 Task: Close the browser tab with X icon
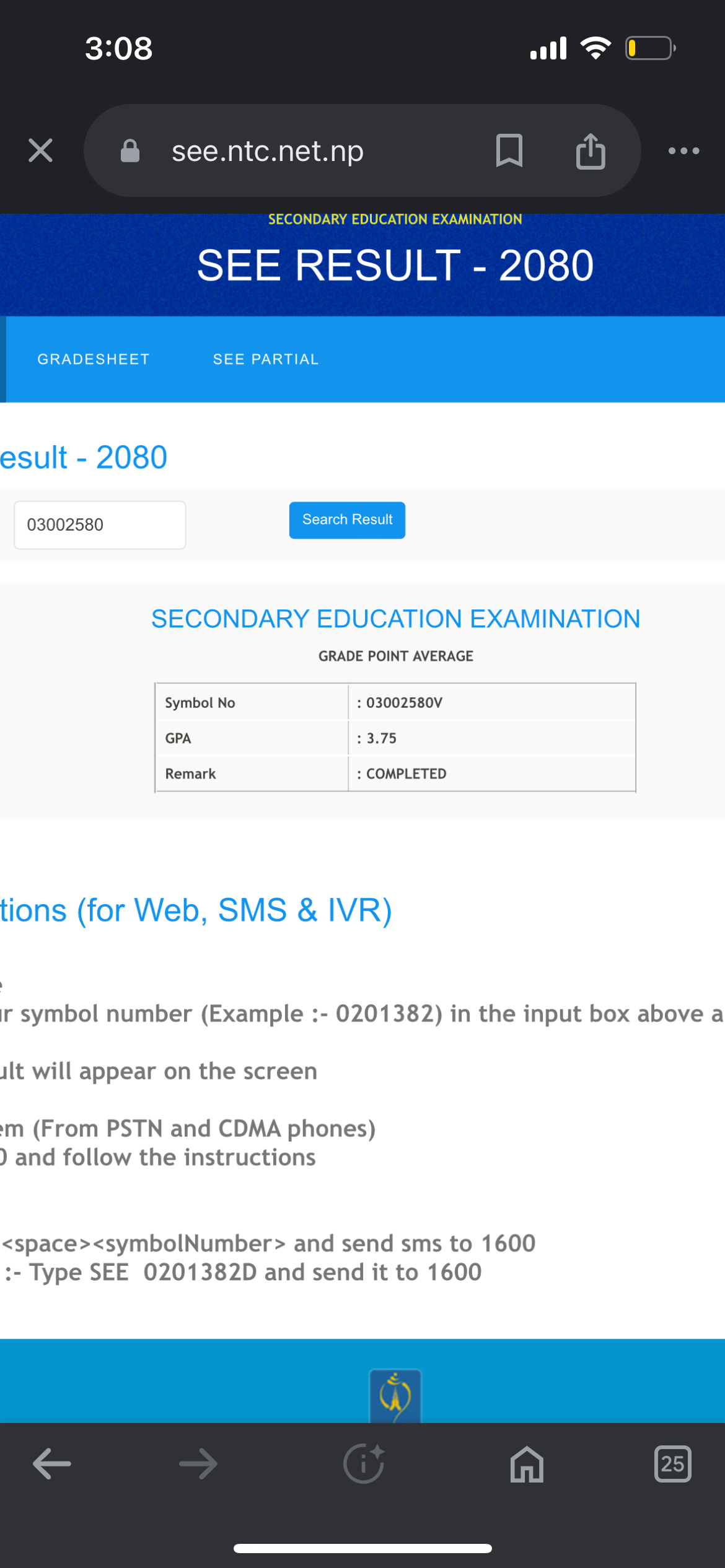(x=40, y=150)
